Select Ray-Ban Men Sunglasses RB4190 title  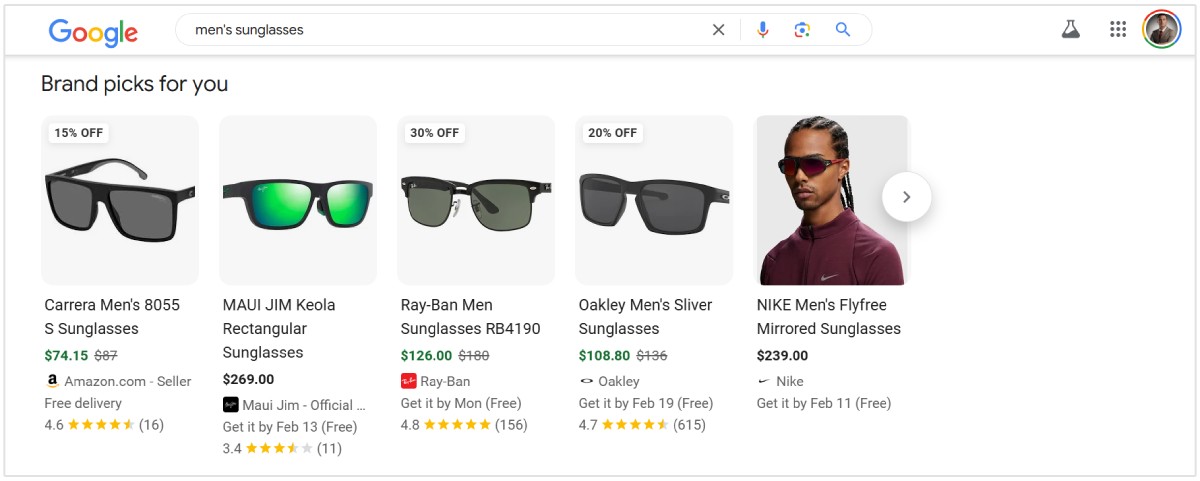point(470,316)
